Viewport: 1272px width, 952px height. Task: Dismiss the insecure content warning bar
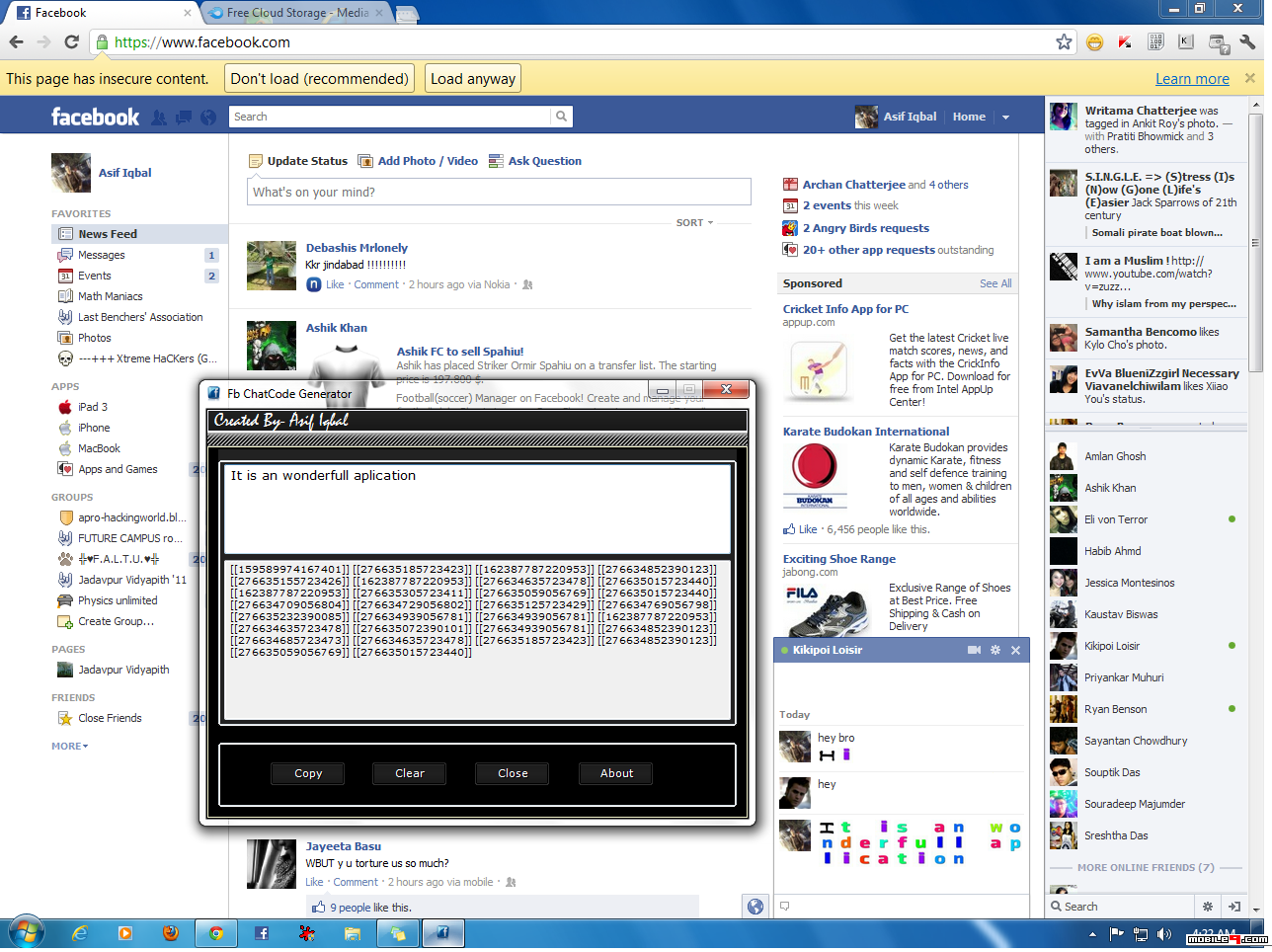pyautogui.click(x=1249, y=78)
